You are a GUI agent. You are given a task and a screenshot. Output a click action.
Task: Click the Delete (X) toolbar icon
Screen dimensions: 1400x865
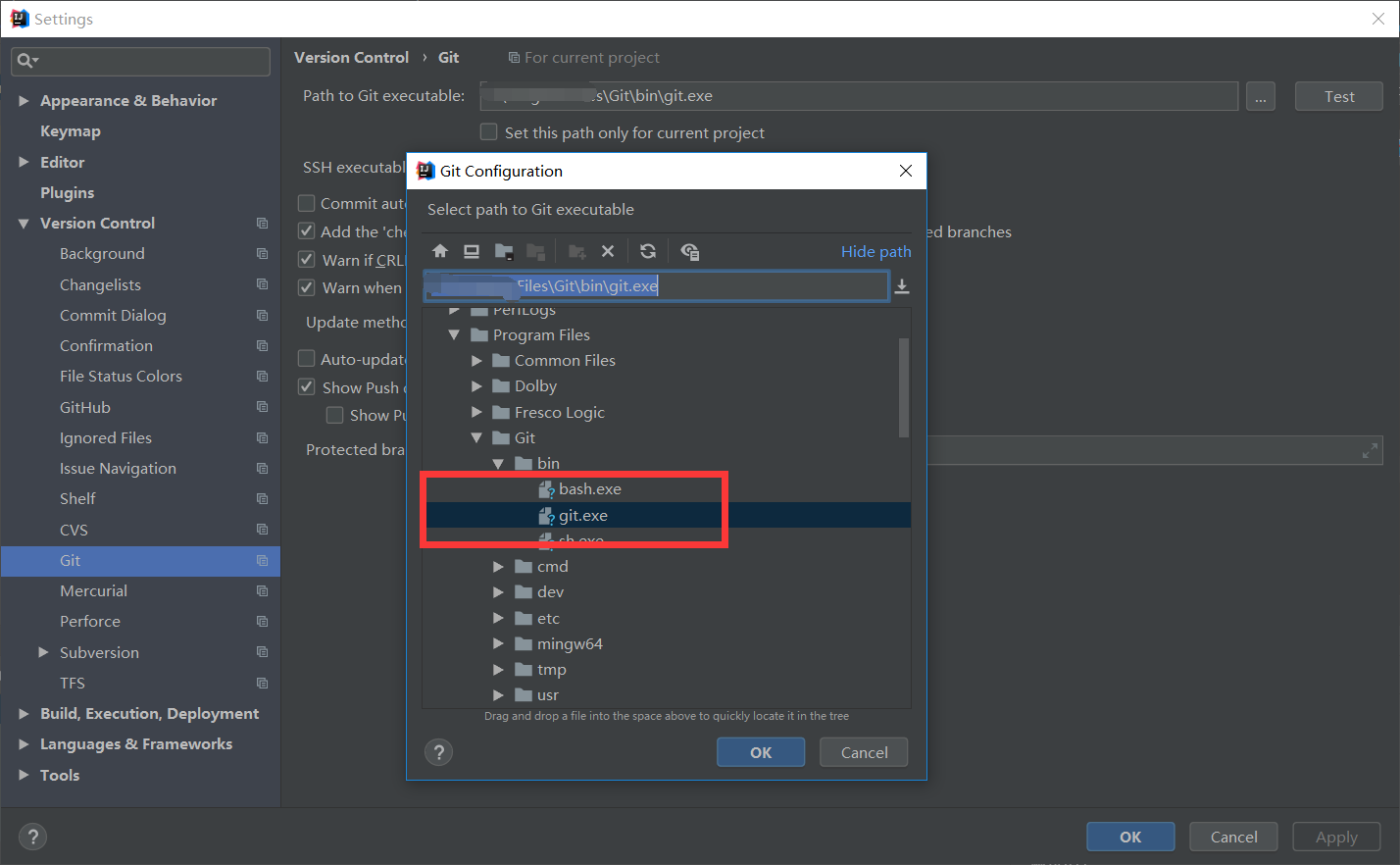(x=608, y=251)
